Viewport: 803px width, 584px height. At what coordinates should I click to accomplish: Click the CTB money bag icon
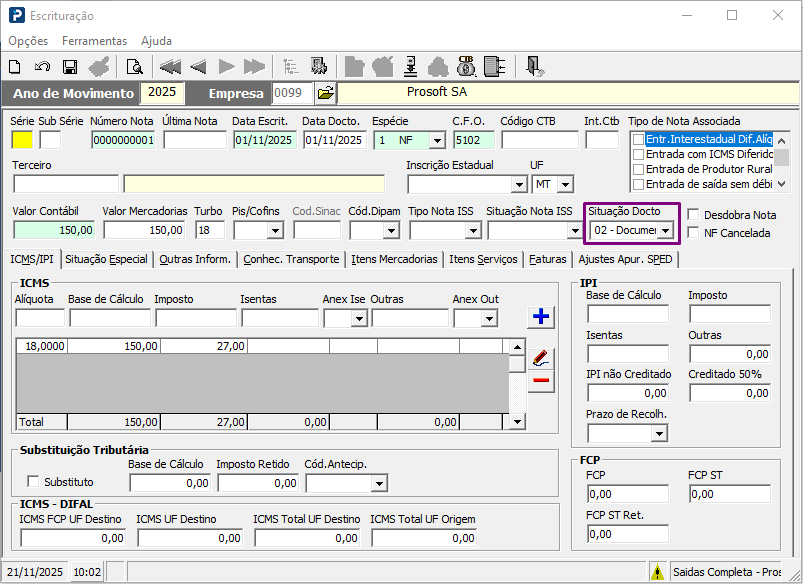click(x=466, y=67)
